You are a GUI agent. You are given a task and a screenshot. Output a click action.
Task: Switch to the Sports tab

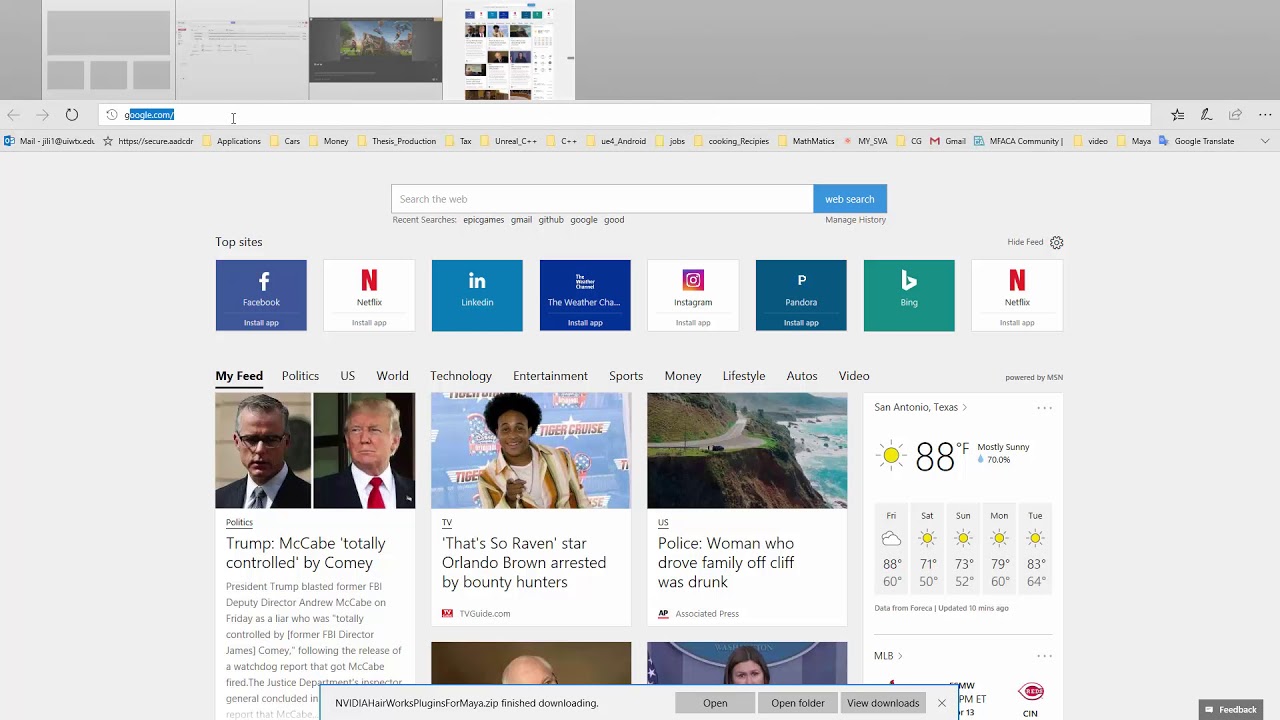point(626,376)
